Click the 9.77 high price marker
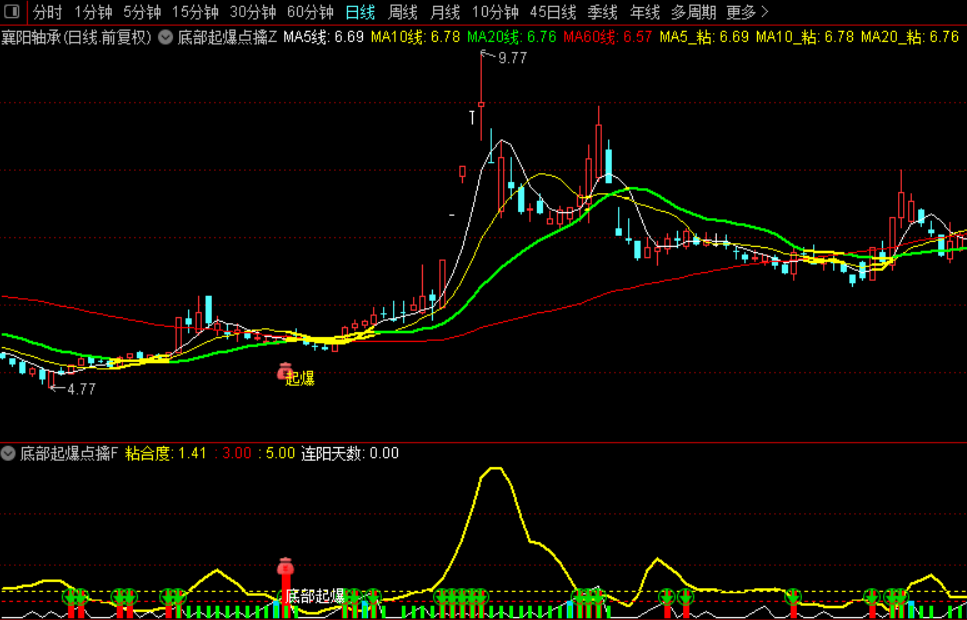 tap(512, 59)
